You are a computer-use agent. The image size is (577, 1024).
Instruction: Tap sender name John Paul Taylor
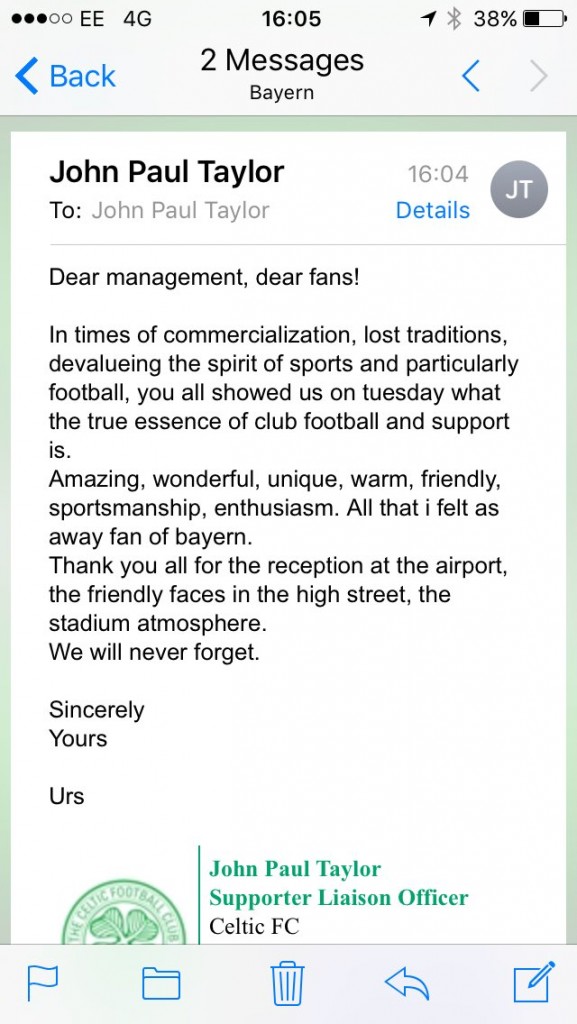click(x=167, y=172)
